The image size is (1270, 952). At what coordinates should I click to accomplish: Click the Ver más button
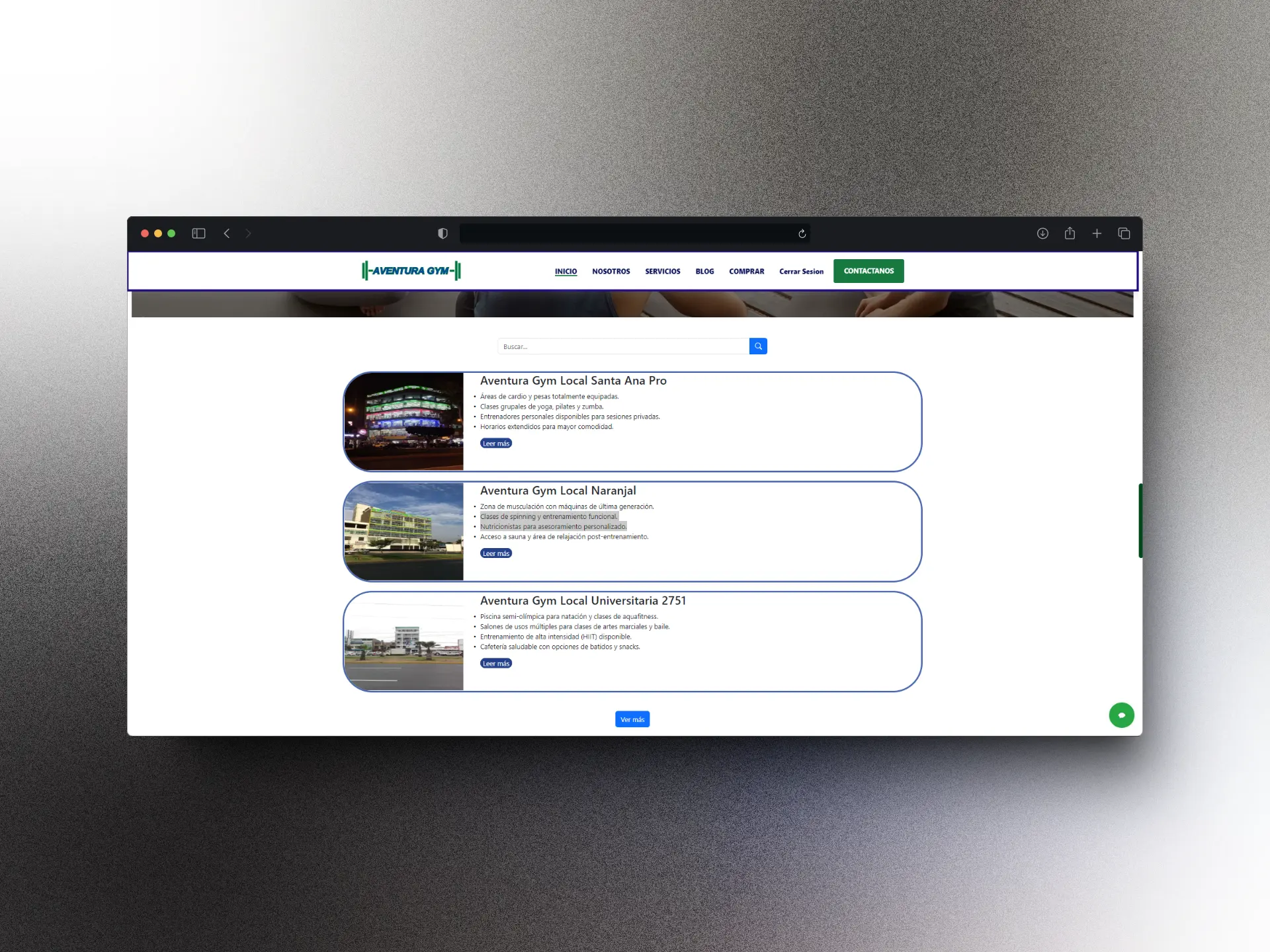[632, 719]
